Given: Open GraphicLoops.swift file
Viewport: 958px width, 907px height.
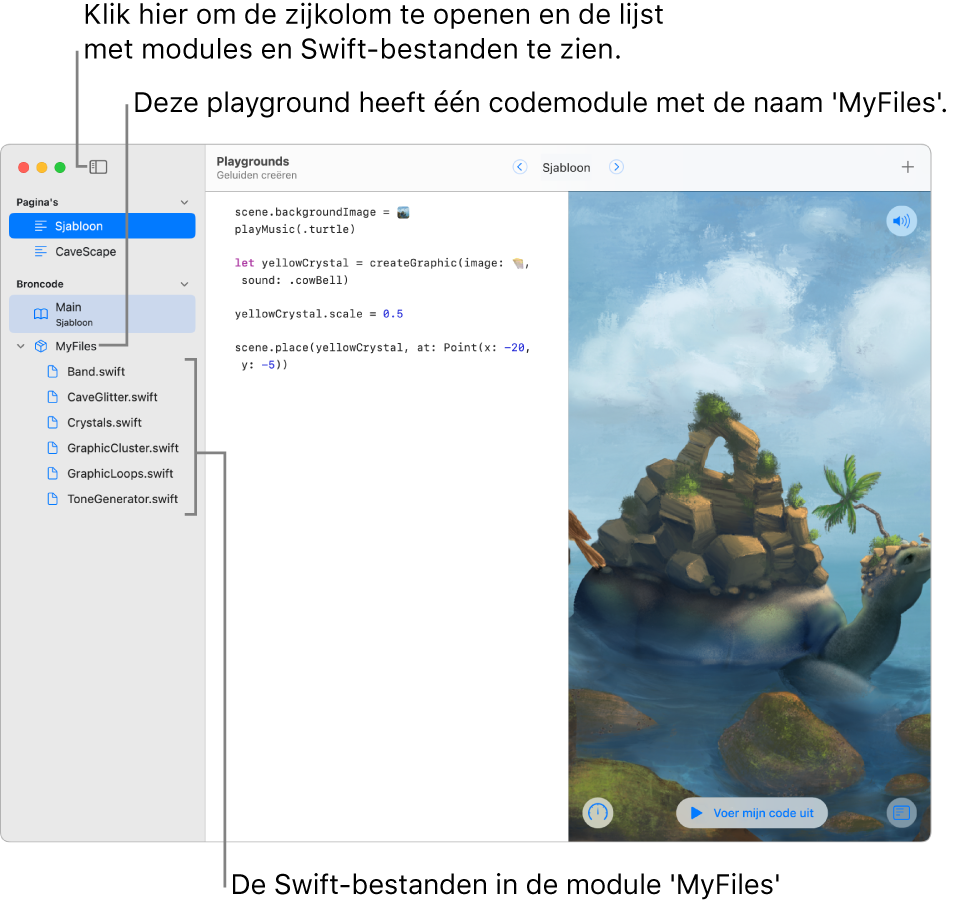Looking at the screenshot, I should pos(120,473).
